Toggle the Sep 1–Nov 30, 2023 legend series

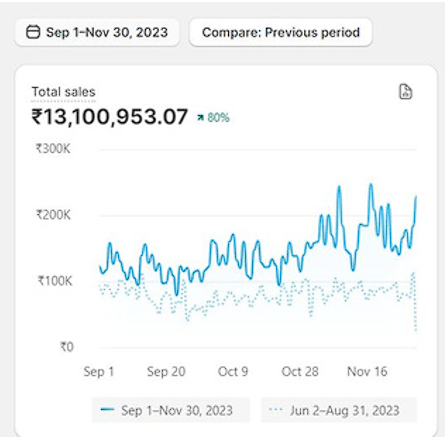[171, 410]
